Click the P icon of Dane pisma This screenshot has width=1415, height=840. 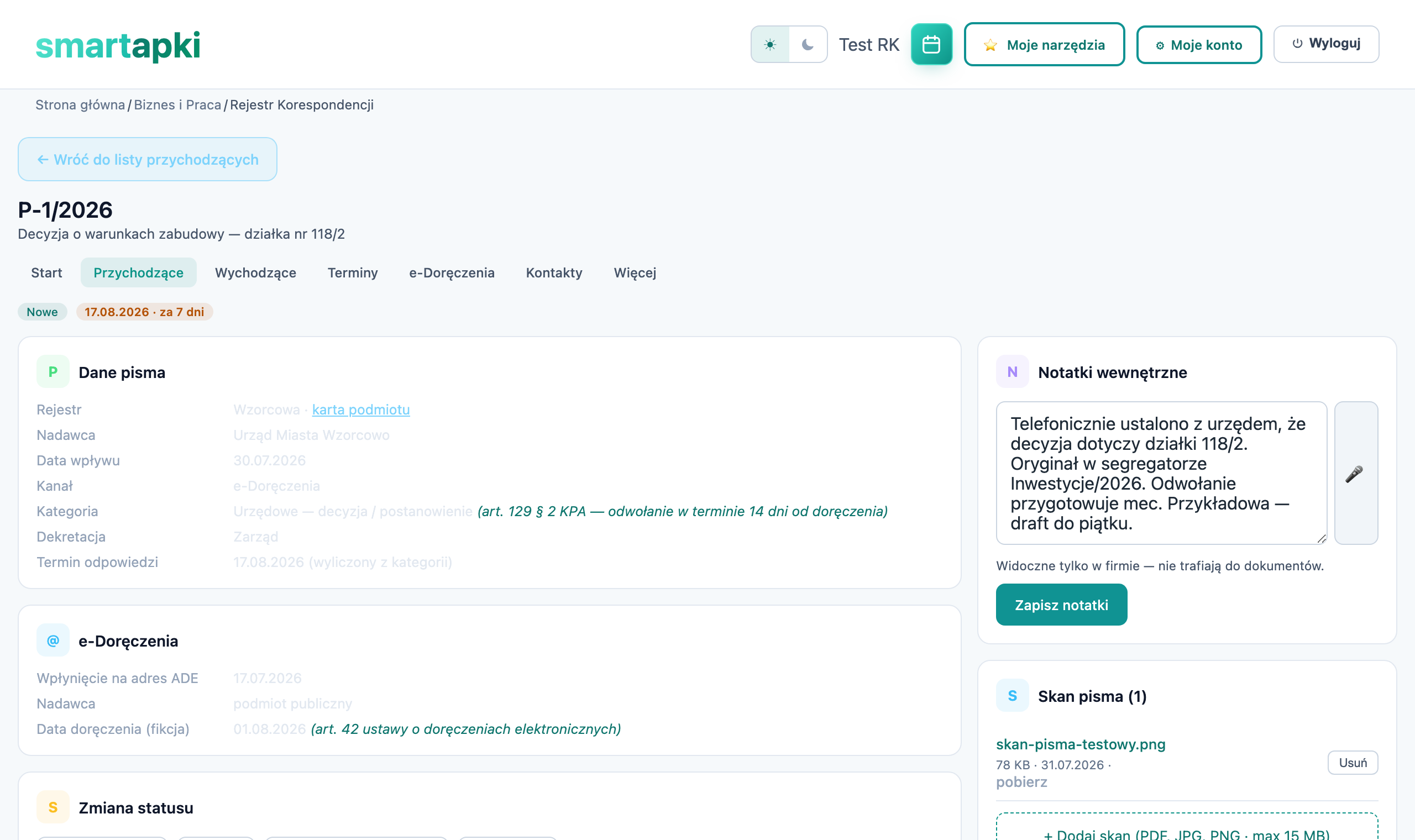[x=53, y=372]
